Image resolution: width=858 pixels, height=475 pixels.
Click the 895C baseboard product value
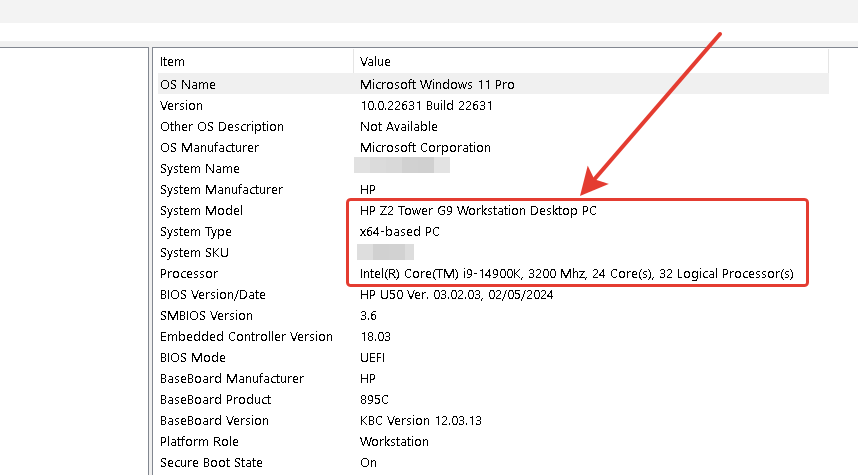point(374,399)
